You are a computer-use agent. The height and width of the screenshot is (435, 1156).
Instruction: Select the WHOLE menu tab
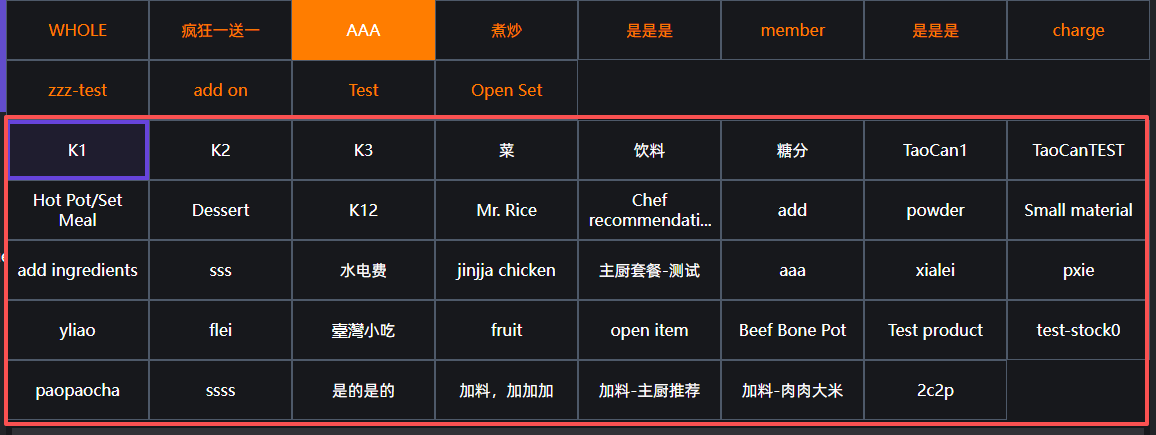[x=78, y=30]
